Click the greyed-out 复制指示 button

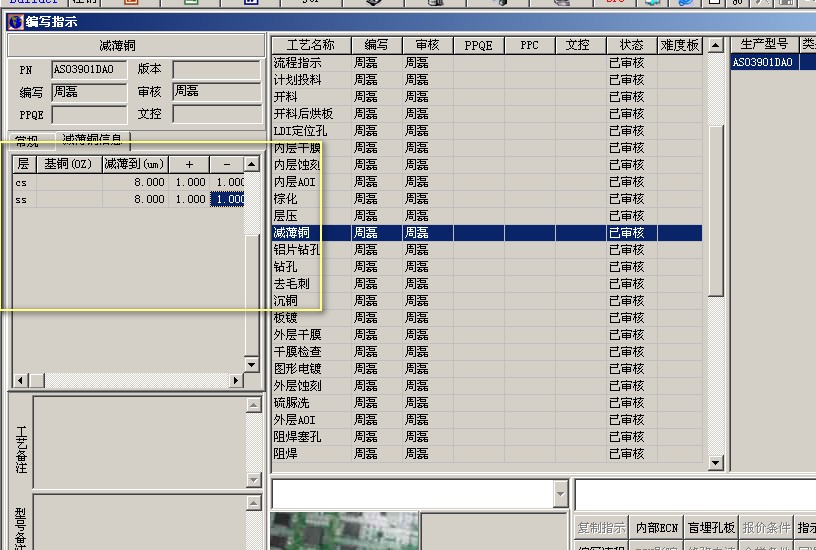(602, 528)
